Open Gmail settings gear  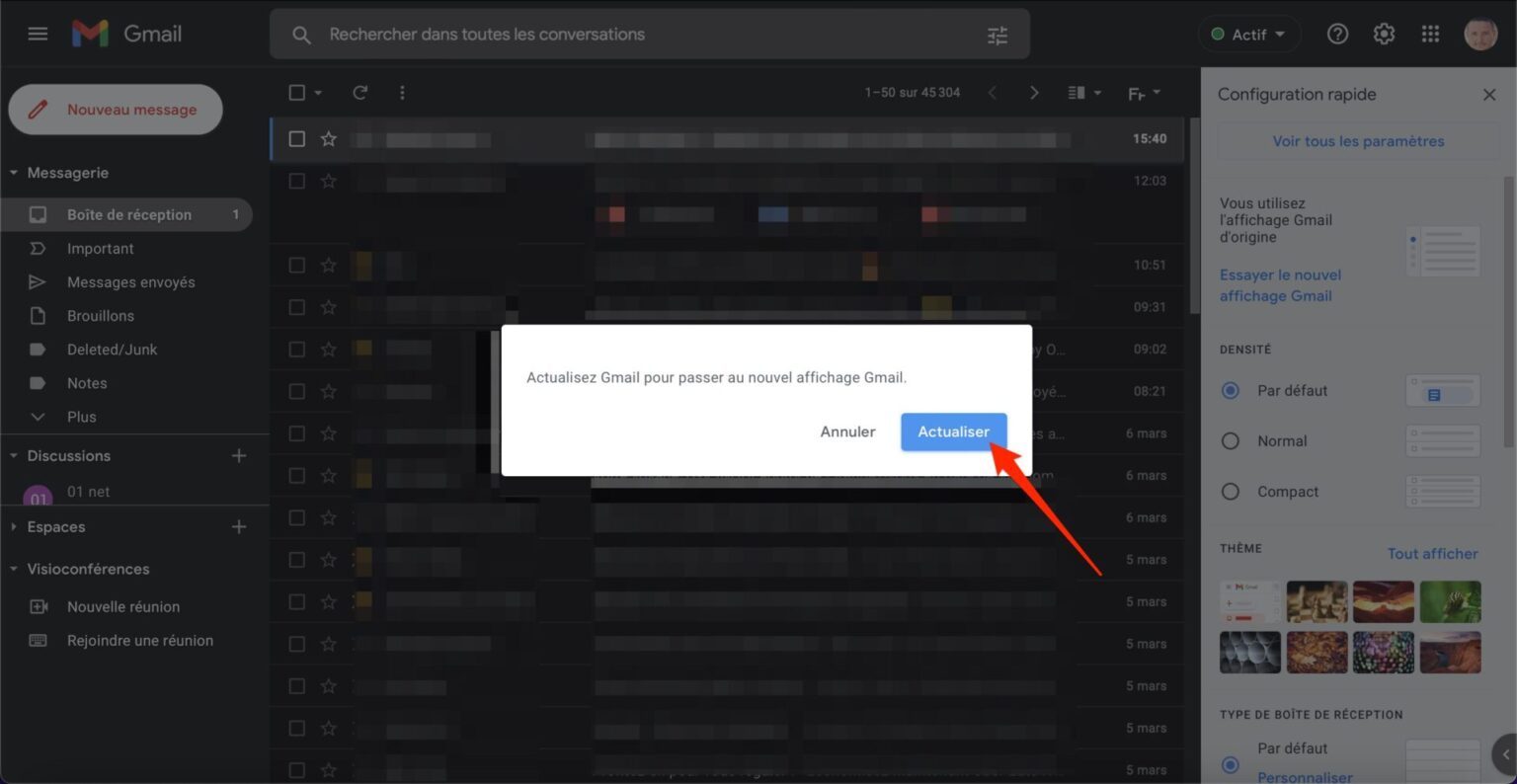point(1384,33)
